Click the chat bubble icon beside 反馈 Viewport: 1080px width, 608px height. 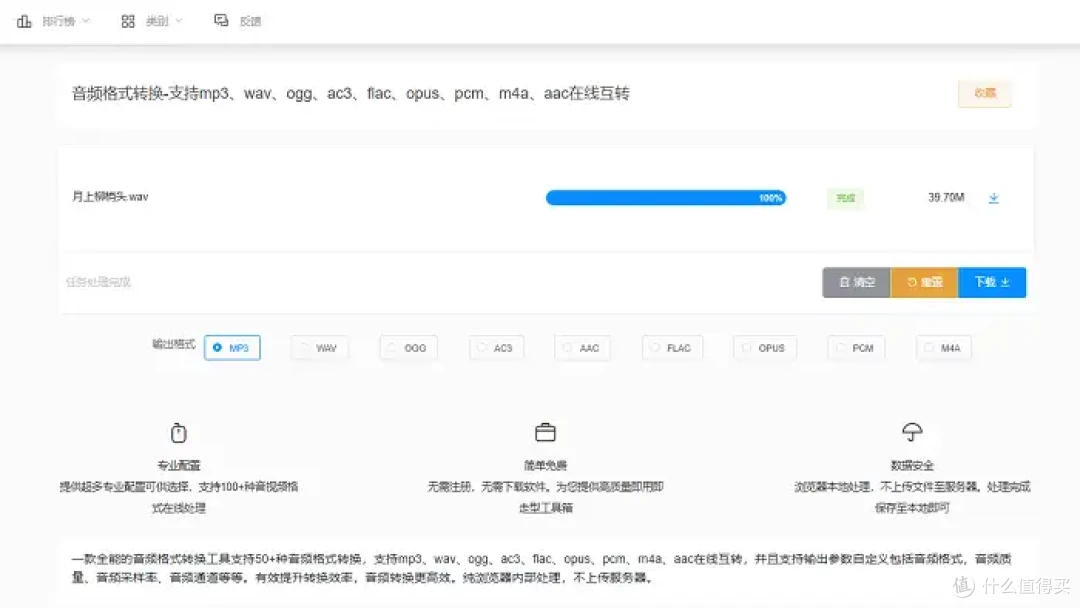point(221,21)
